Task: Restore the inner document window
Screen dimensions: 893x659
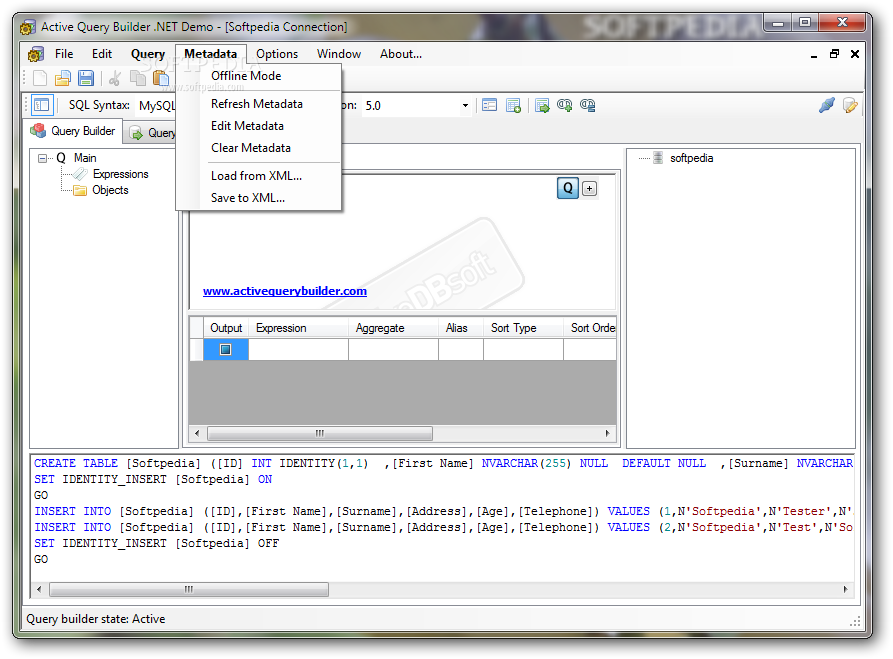Action: 834,54
